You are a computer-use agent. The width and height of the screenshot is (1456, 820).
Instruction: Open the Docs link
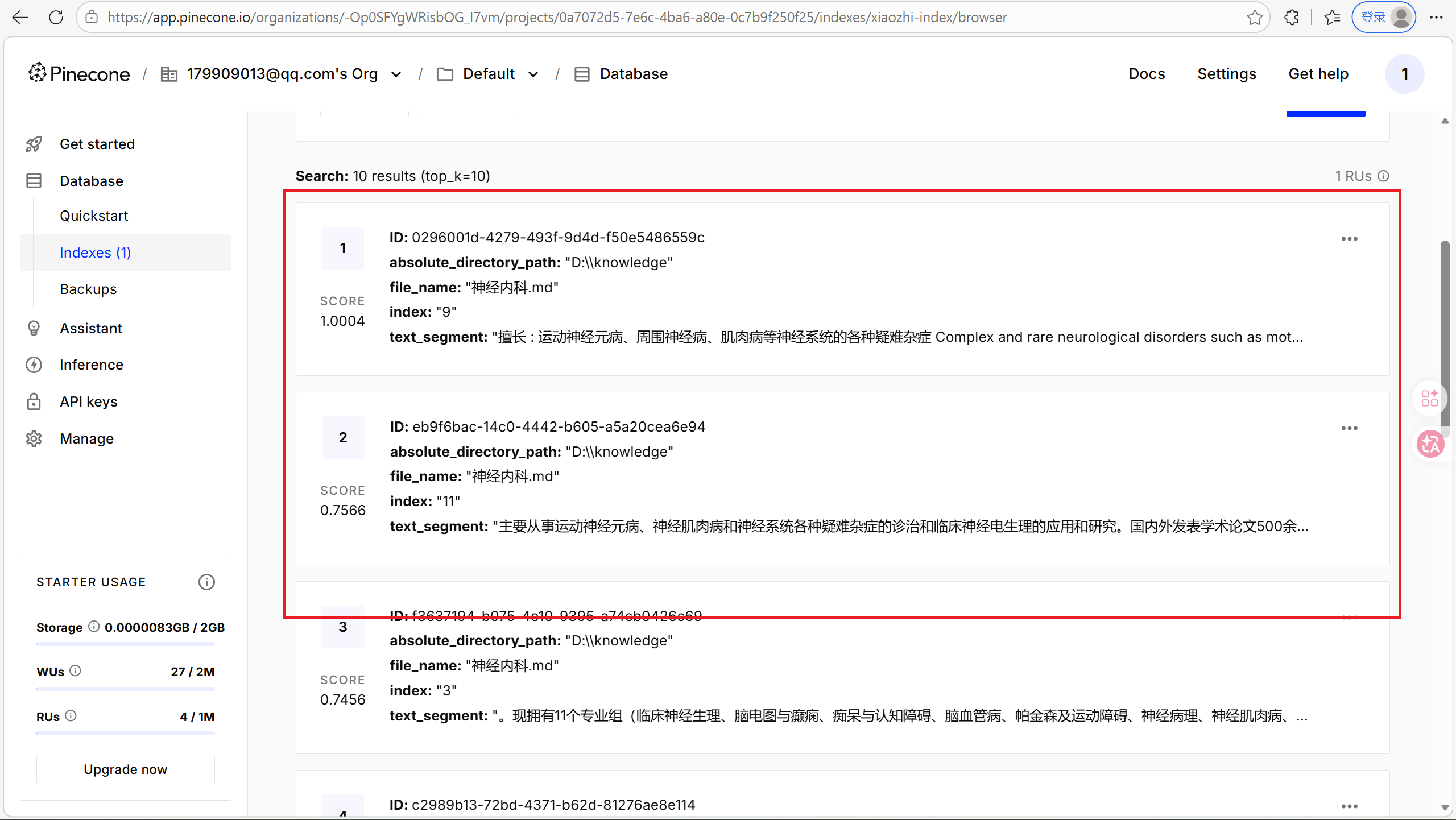point(1147,74)
